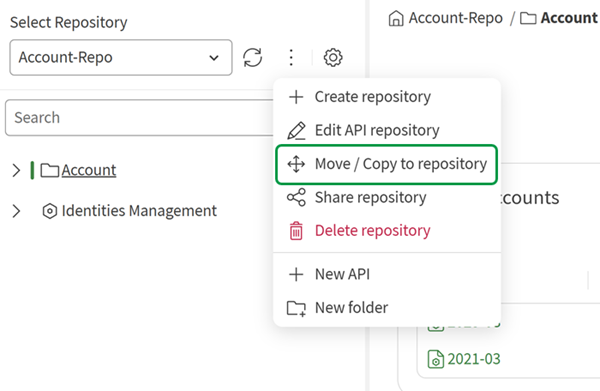Image resolution: width=600 pixels, height=391 pixels.
Task: Select New API from the menu
Action: [386, 274]
